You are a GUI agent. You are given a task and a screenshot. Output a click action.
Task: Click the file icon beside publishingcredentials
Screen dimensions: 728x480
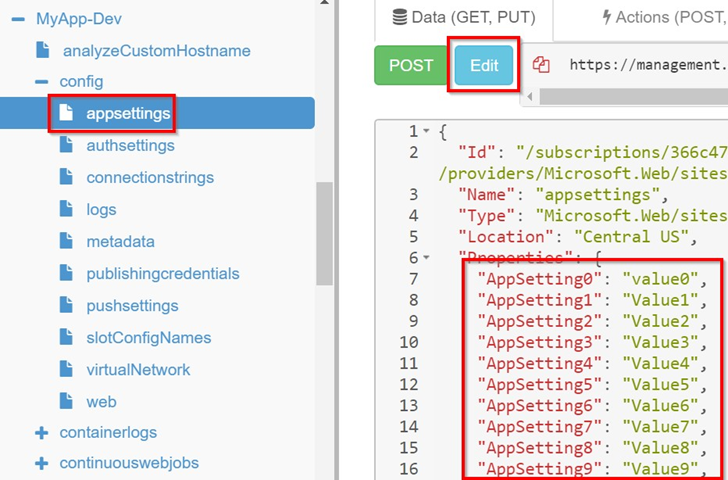[66, 274]
